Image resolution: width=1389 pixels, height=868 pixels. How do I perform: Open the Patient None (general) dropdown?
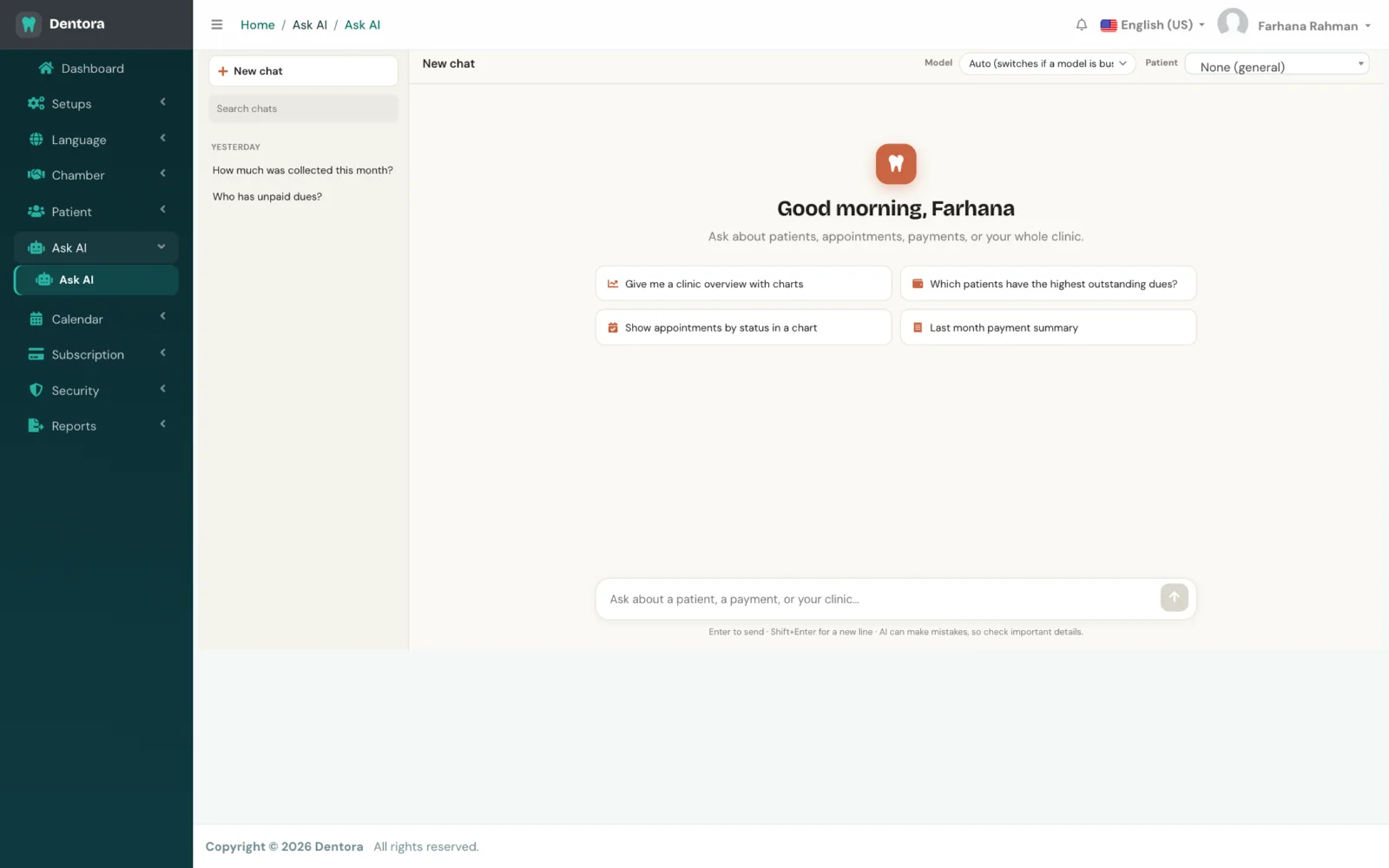1277,64
